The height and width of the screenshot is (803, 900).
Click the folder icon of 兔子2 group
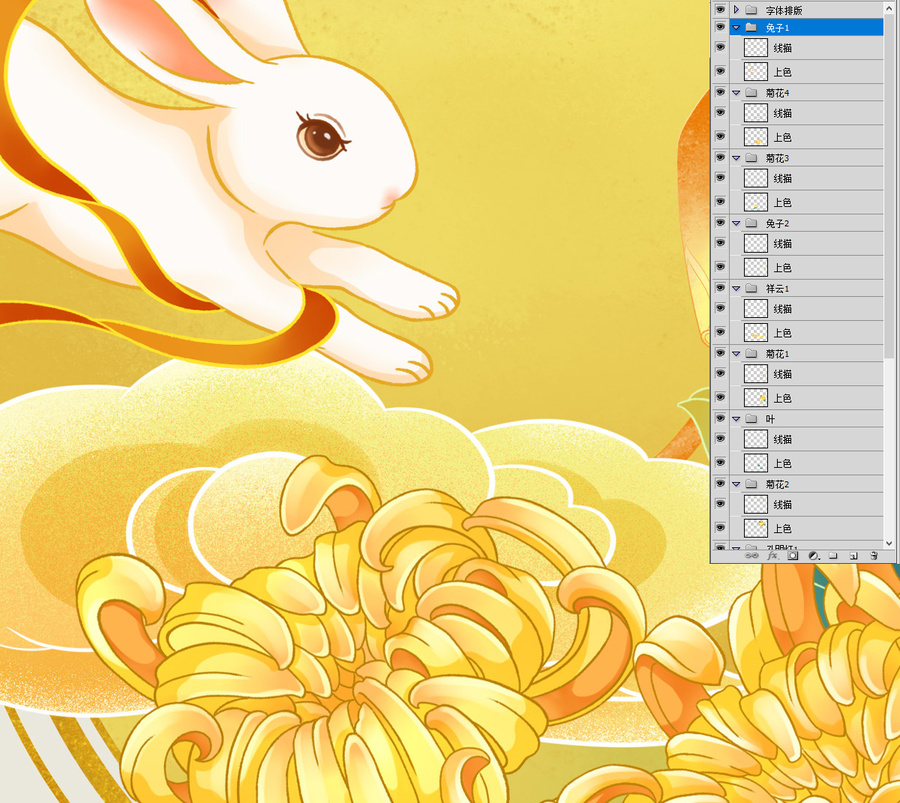tap(751, 223)
